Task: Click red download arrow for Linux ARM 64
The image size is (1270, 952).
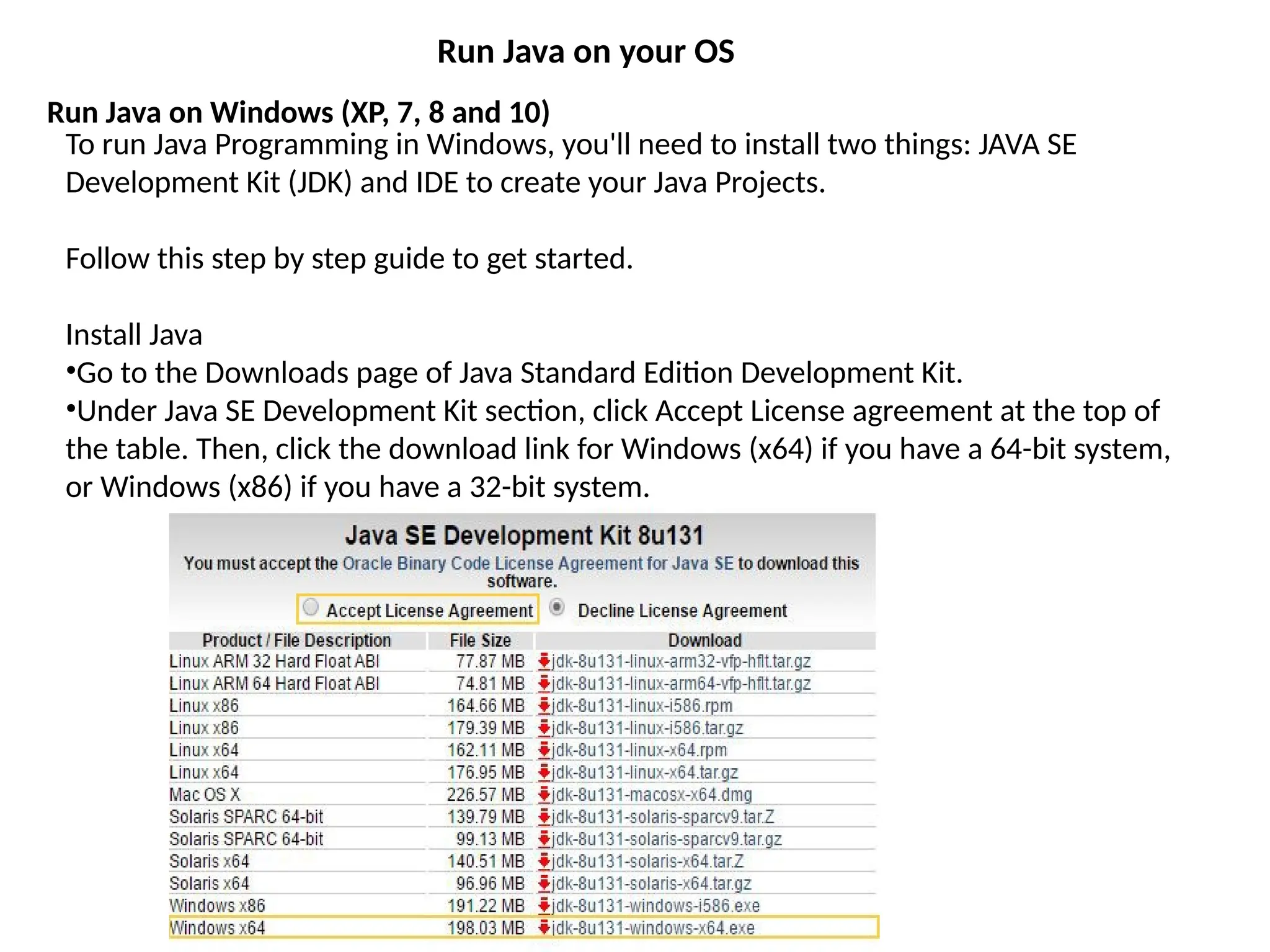Action: (544, 684)
